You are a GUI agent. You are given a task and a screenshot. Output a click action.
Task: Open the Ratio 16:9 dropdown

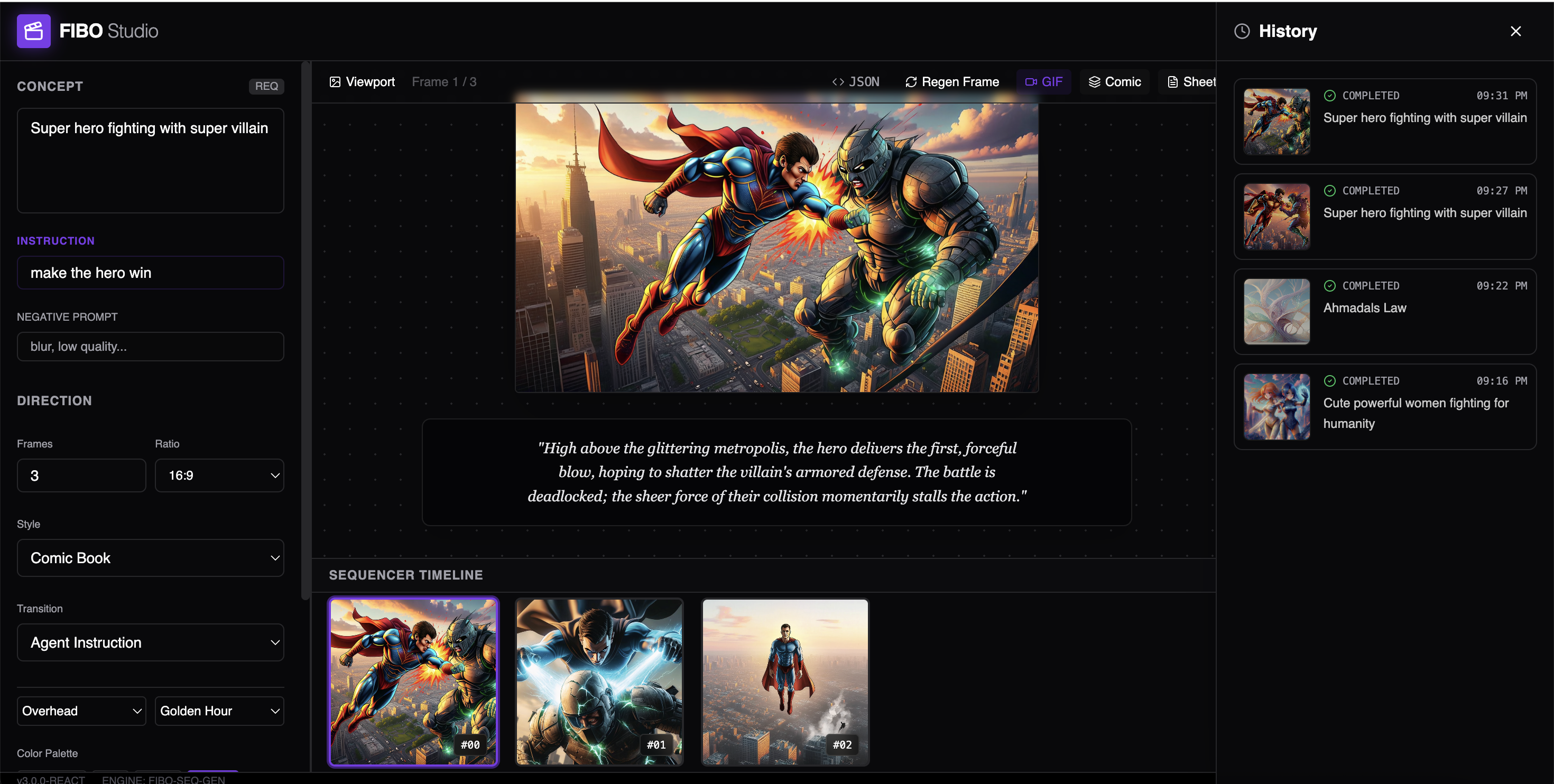pyautogui.click(x=219, y=475)
